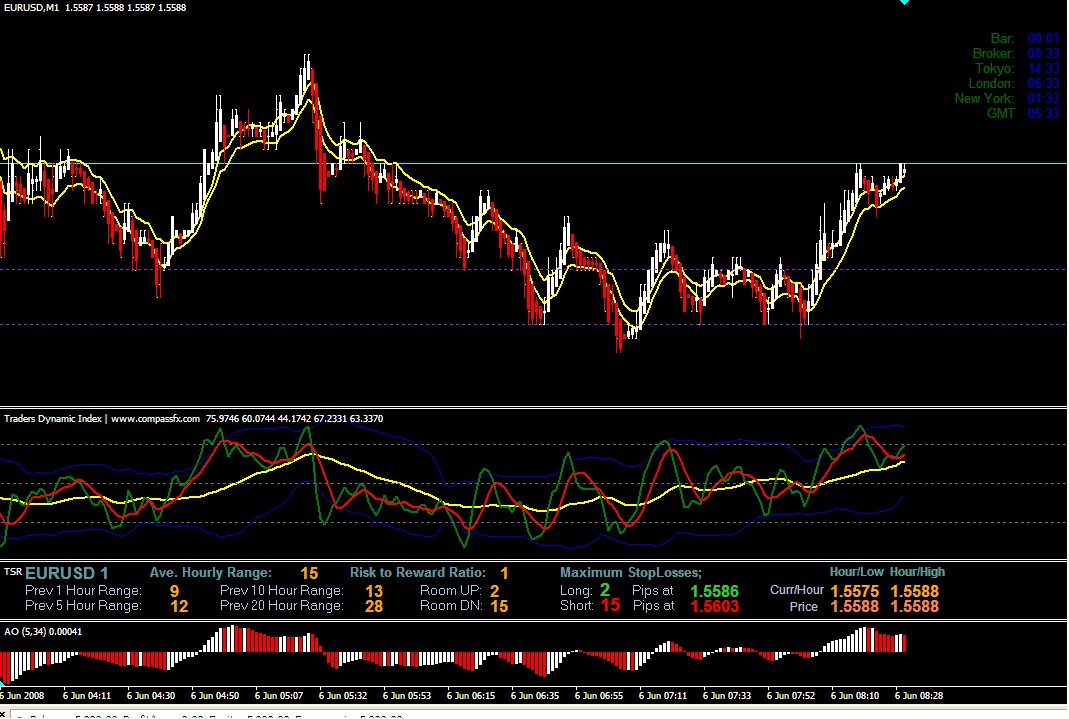Click the GMT time 05:33
Screen dimensions: 1069x719
click(x=1043, y=114)
